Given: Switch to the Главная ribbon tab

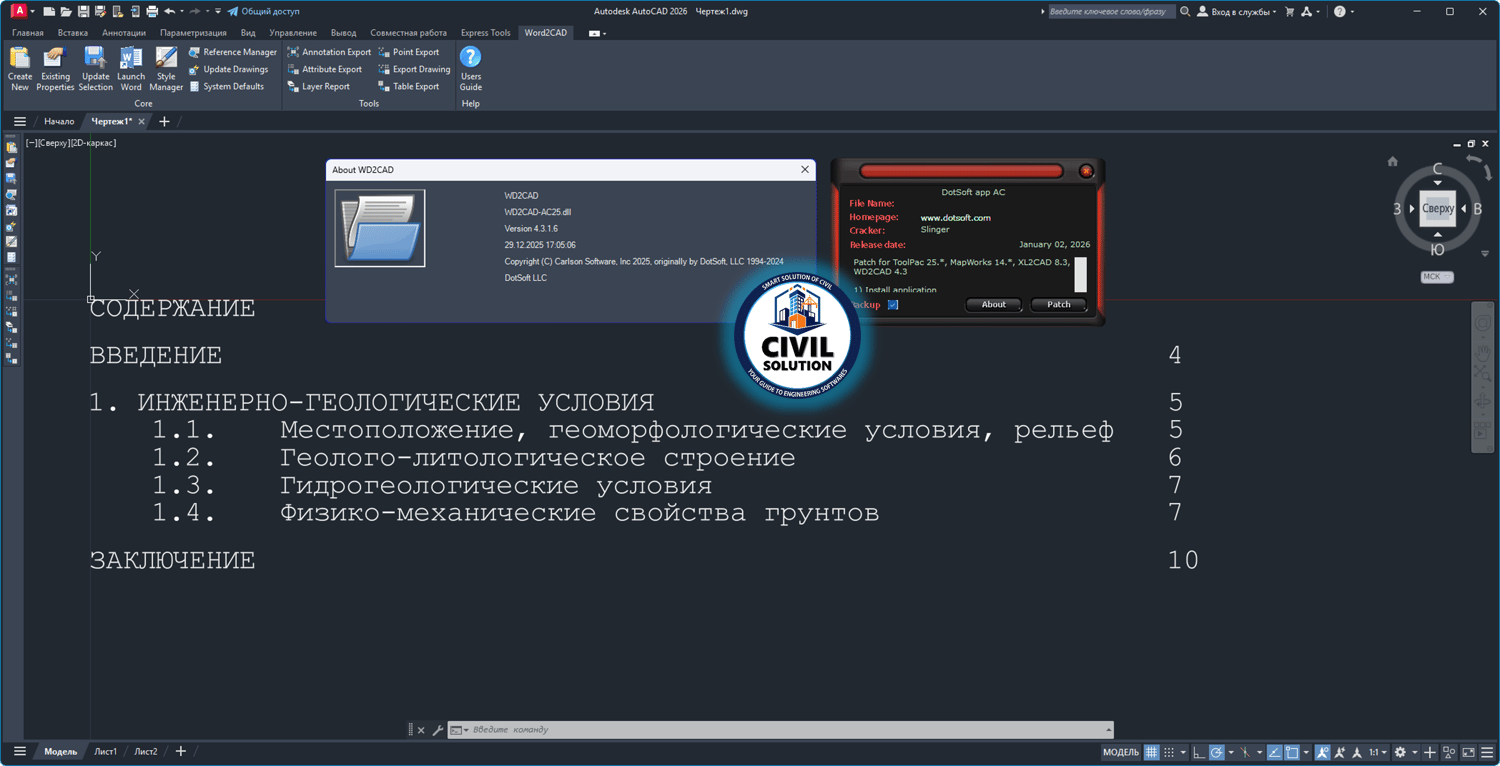Looking at the screenshot, I should [x=28, y=33].
